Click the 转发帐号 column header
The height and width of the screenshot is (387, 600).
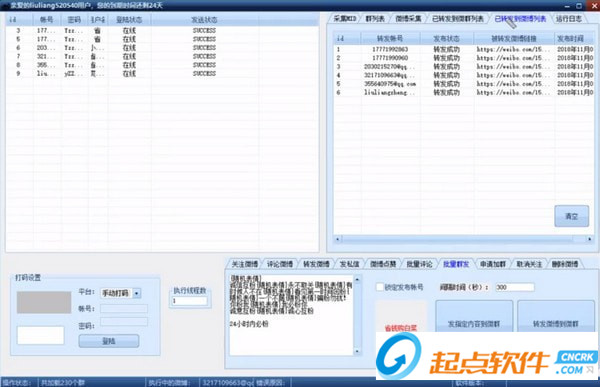point(390,38)
